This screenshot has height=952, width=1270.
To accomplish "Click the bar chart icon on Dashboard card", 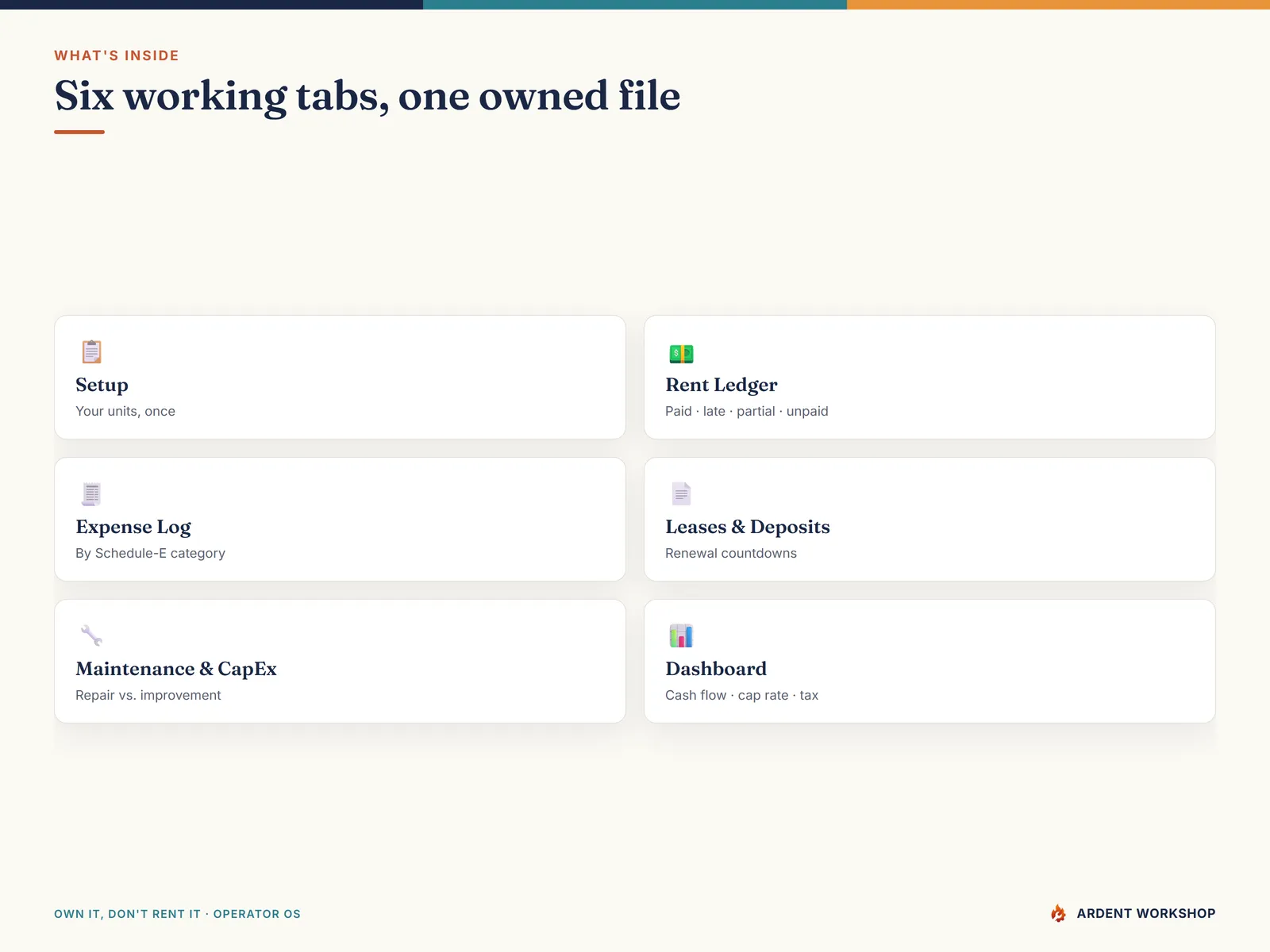I will pos(681,635).
